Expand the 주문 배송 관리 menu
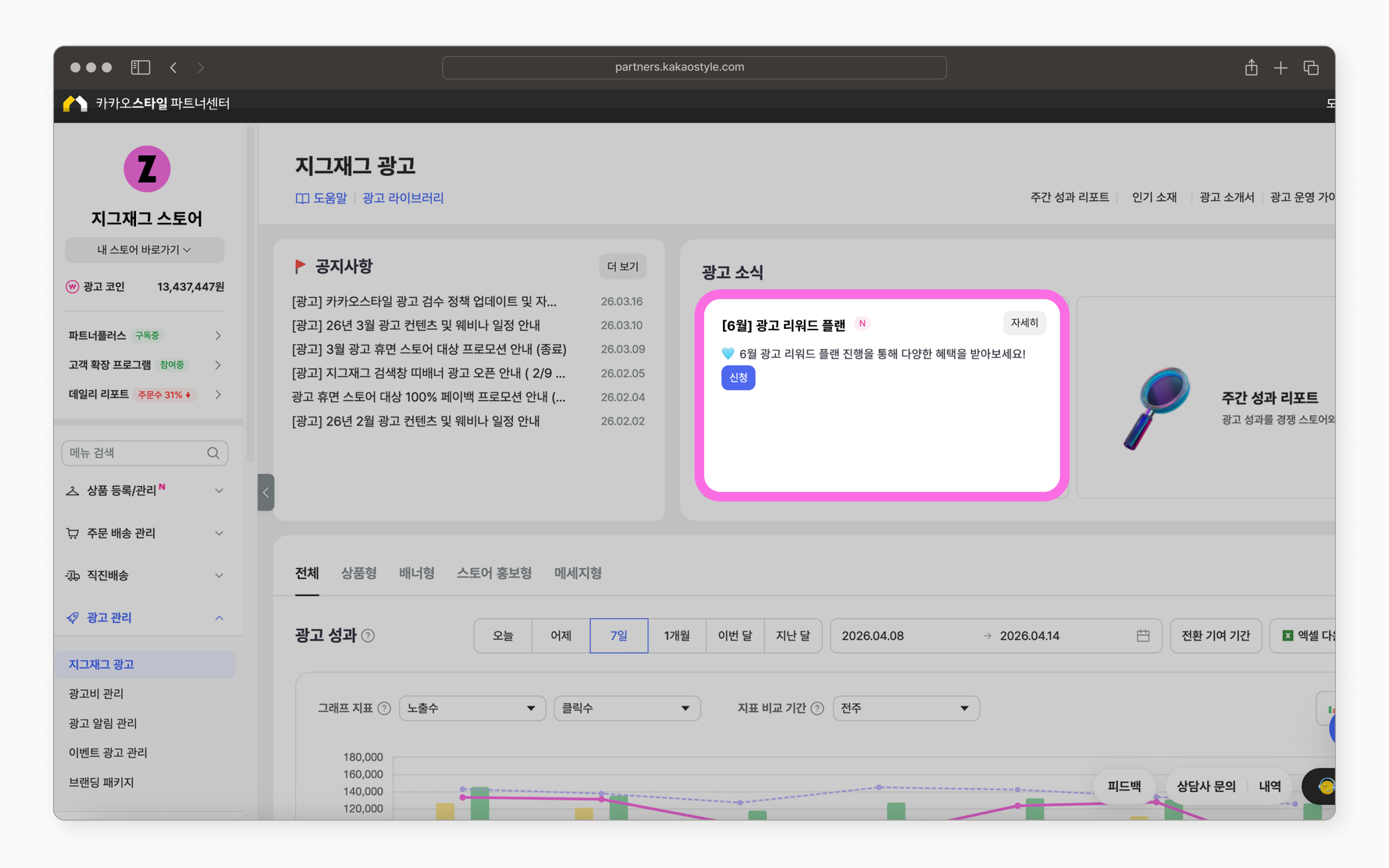The image size is (1389, 868). (x=219, y=533)
